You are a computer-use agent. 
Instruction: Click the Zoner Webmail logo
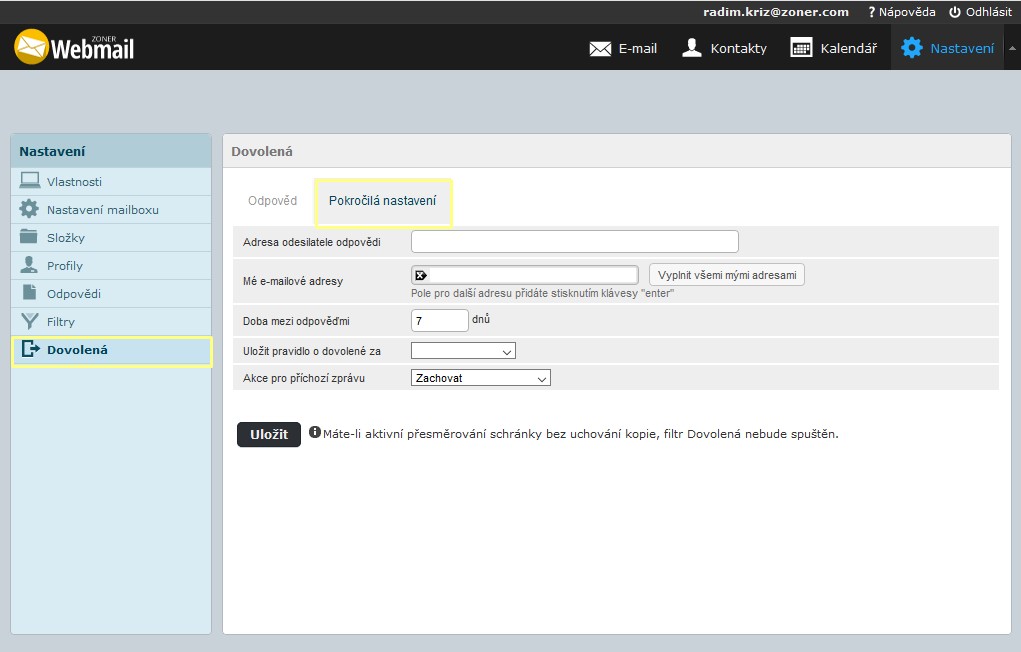[x=74, y=47]
